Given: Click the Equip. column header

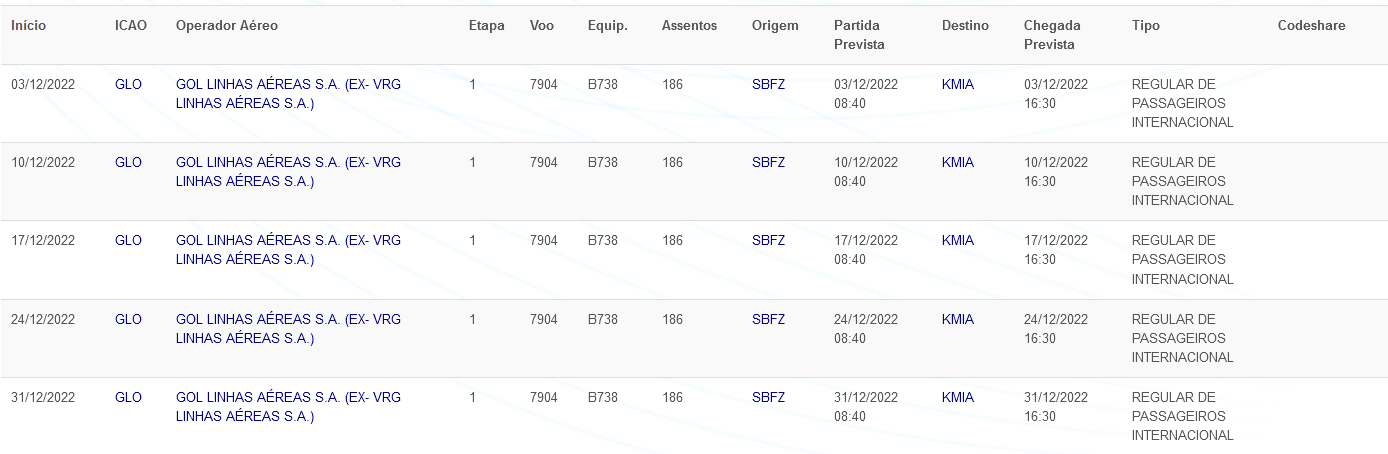Looking at the screenshot, I should pyautogui.click(x=607, y=25).
